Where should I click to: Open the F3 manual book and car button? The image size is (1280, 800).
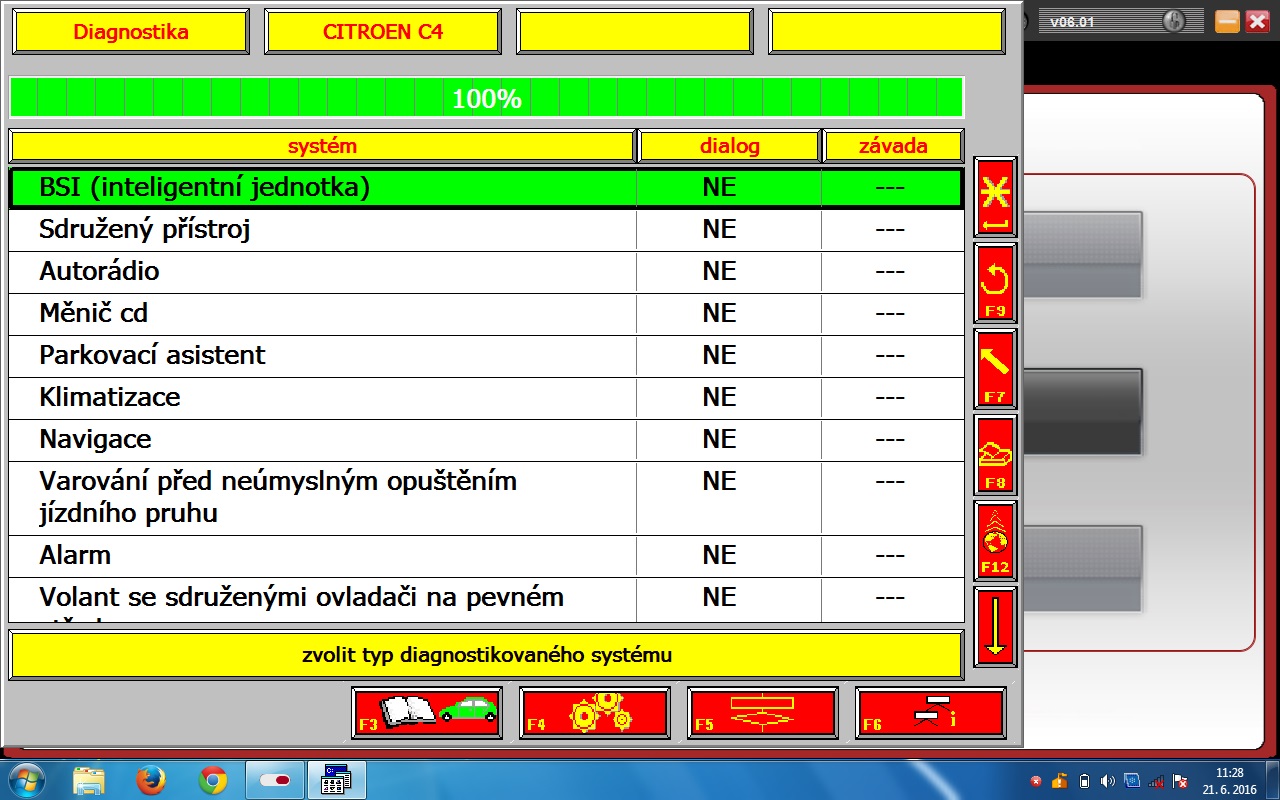(x=427, y=713)
